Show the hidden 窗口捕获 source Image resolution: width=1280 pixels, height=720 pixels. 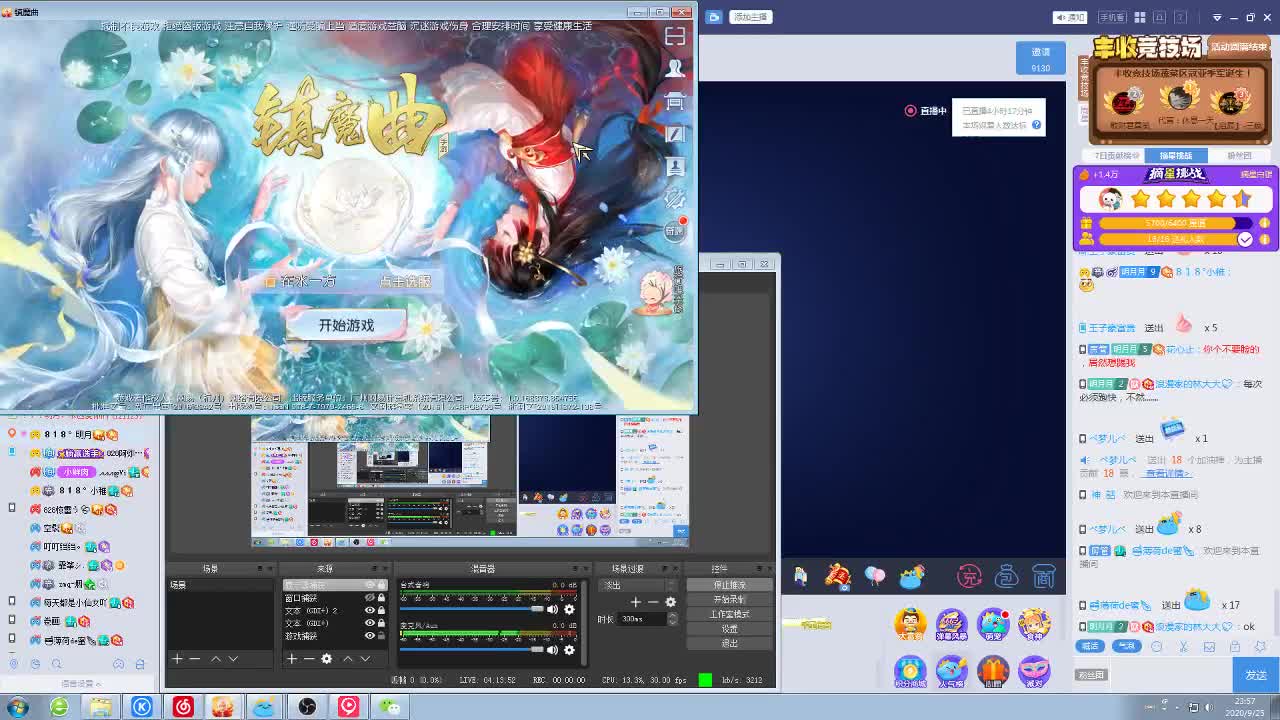click(369, 598)
